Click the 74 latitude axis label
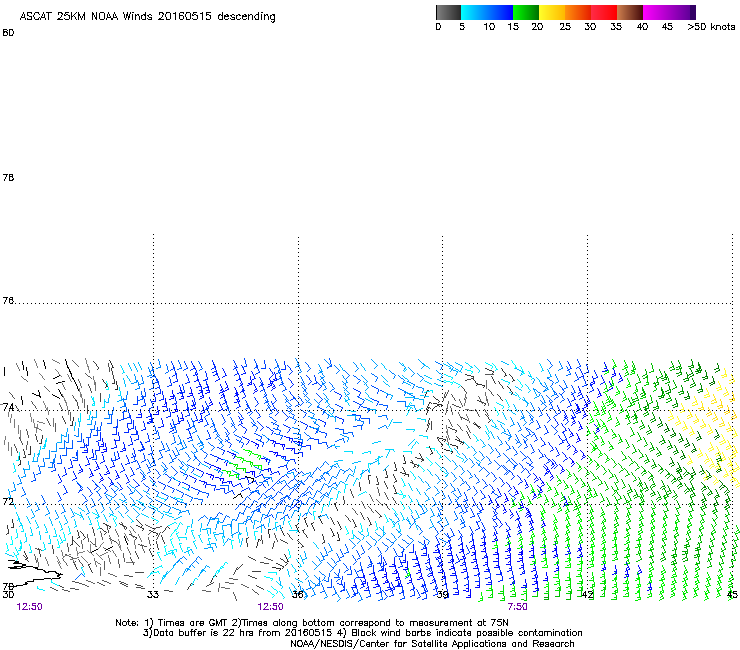Viewport: 740px width, 650px height. pyautogui.click(x=8, y=407)
